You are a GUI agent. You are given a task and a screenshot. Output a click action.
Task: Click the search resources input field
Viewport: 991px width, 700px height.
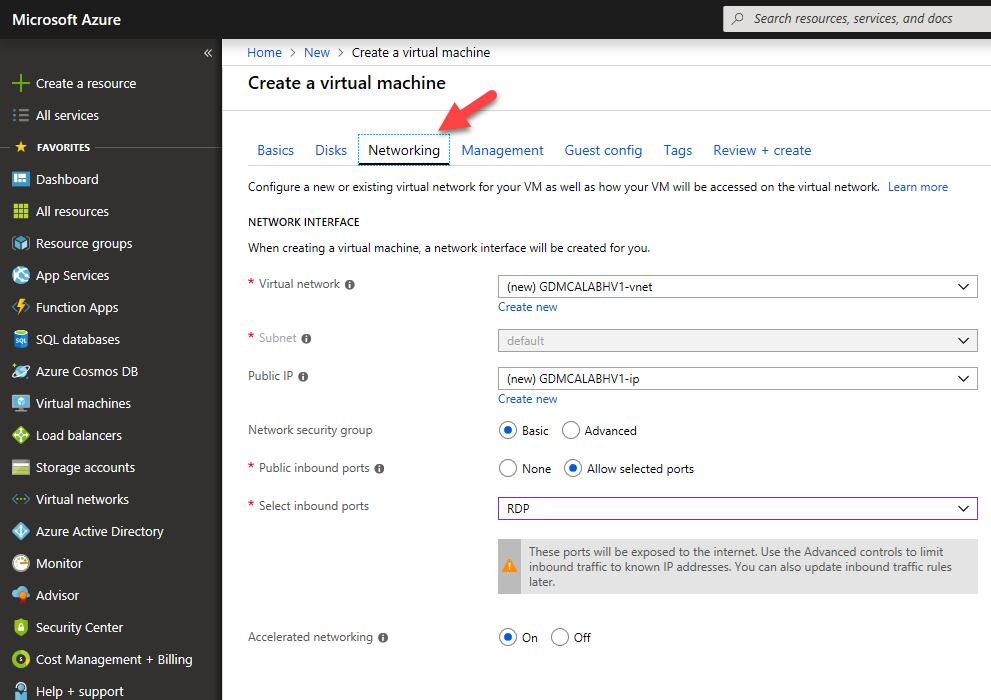pos(856,18)
